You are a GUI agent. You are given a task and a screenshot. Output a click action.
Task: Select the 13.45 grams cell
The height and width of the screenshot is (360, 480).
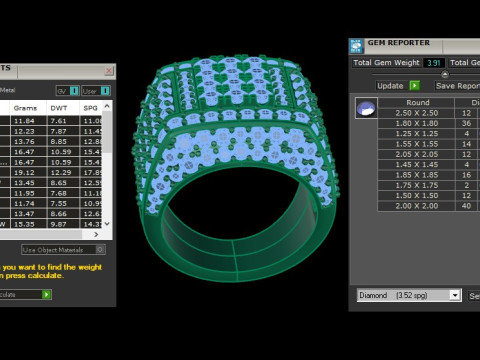(28, 183)
